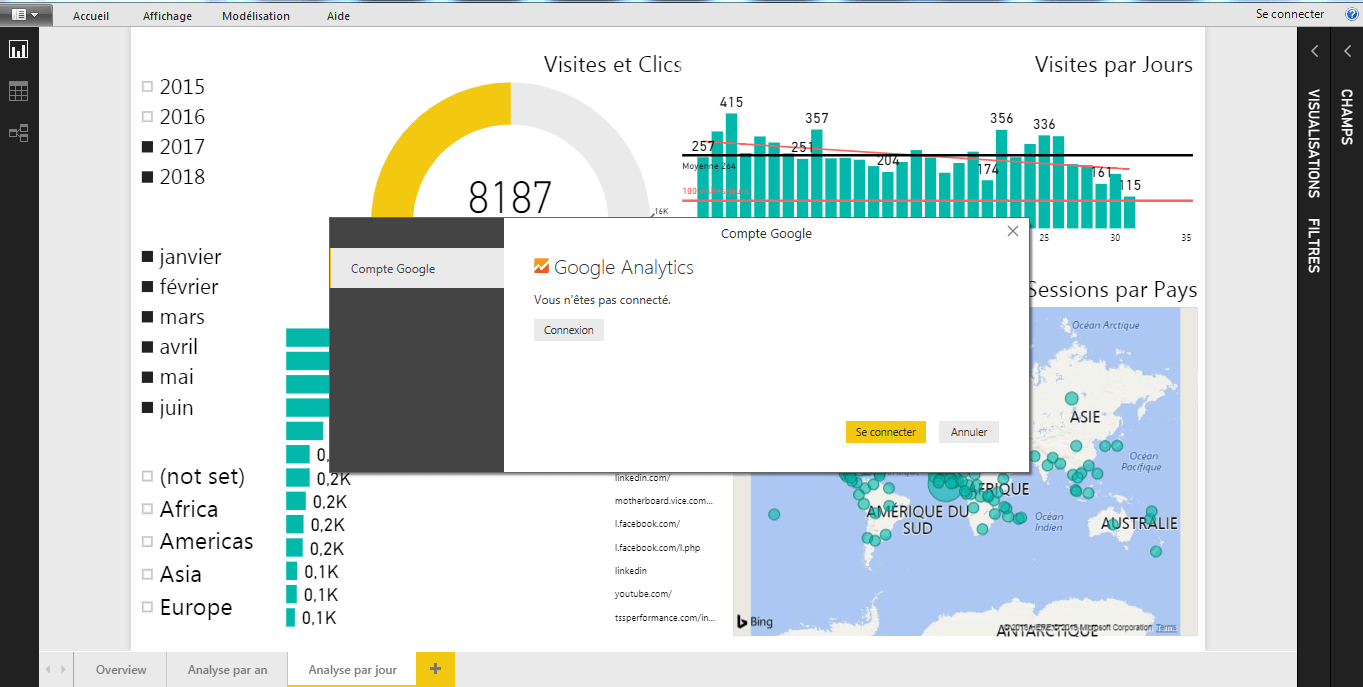Toggle the avril month checkbox
This screenshot has width=1363, height=687.
click(x=148, y=347)
